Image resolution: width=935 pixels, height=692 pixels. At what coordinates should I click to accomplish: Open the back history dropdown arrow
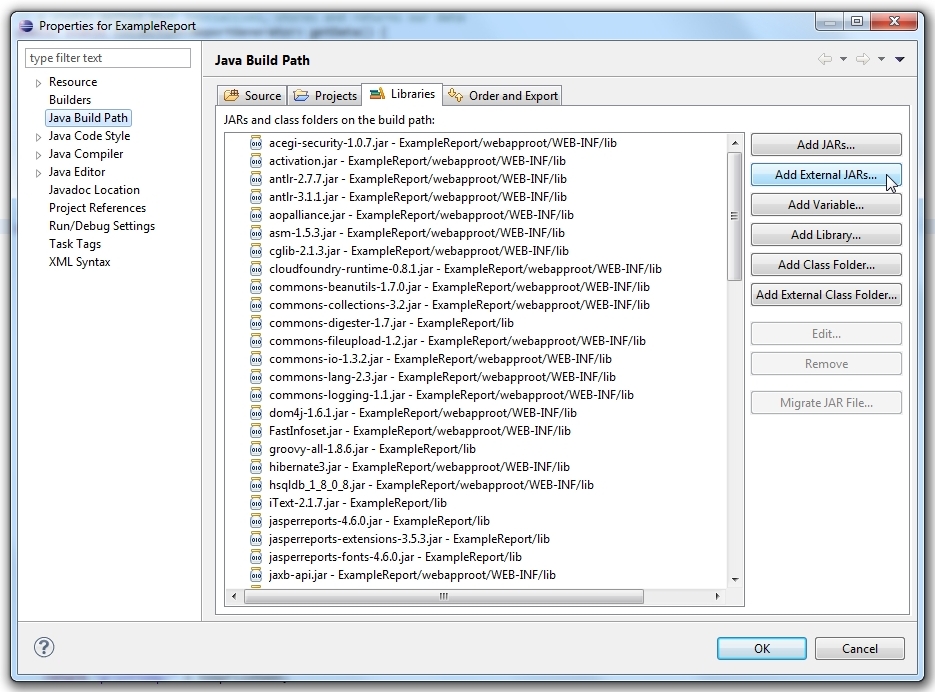(843, 59)
